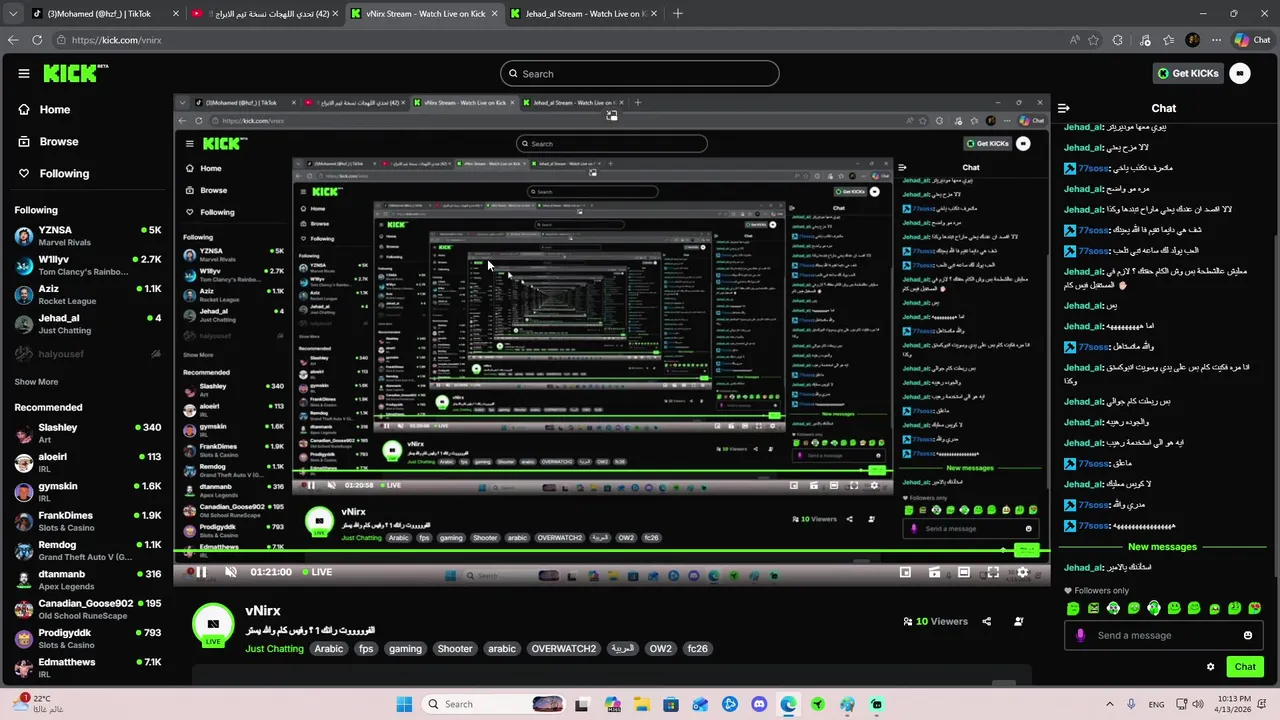Click the Send a message field
Viewport: 1280px width, 720px height.
pos(1166,635)
